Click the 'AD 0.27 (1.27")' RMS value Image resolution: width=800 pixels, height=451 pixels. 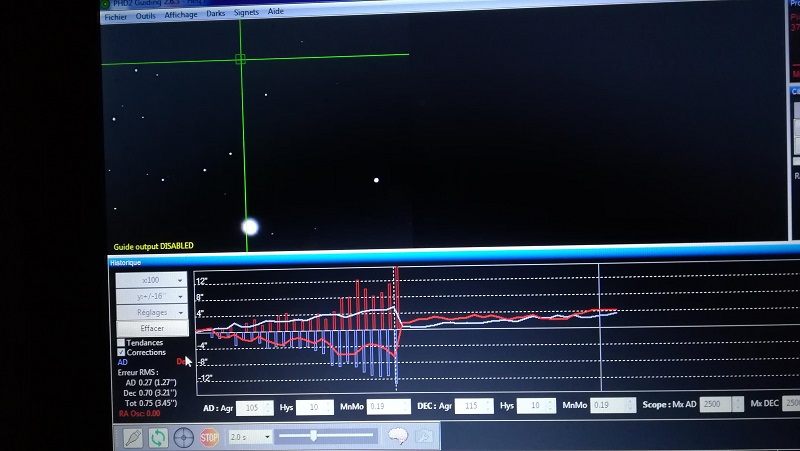(151, 383)
